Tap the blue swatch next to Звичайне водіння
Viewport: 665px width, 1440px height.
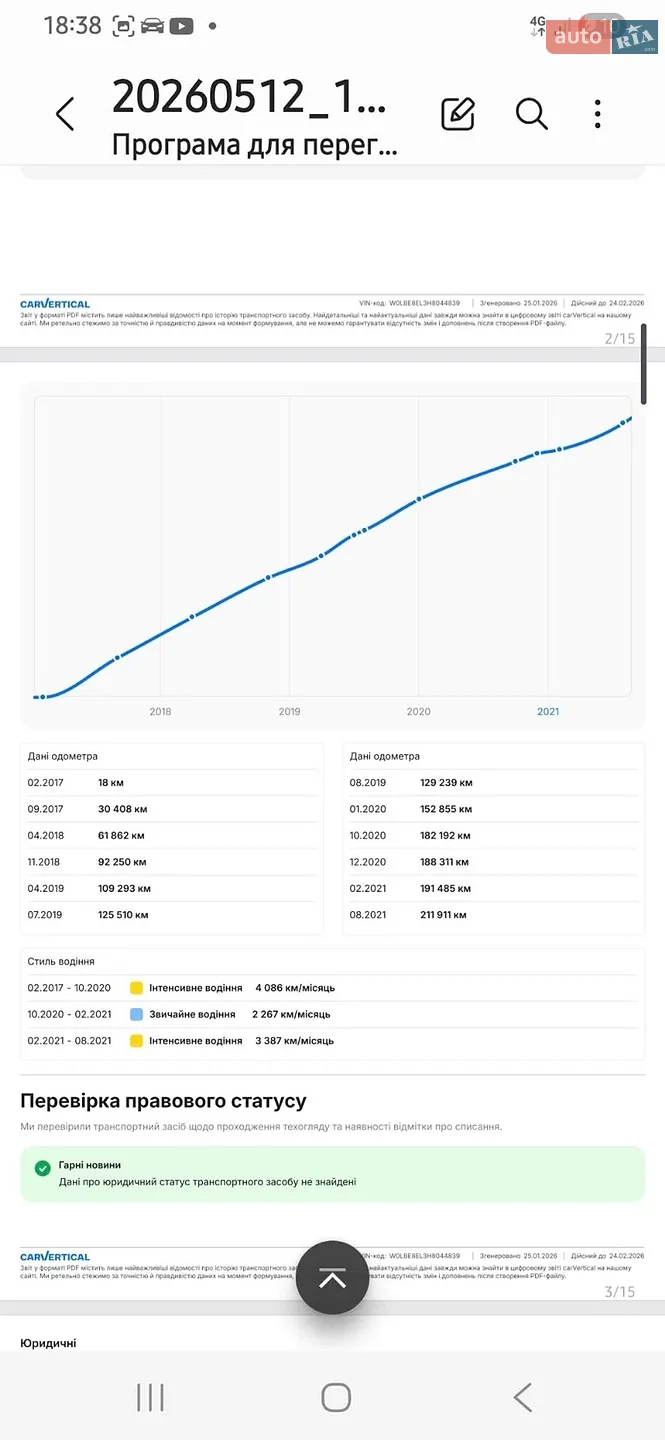point(136,1014)
